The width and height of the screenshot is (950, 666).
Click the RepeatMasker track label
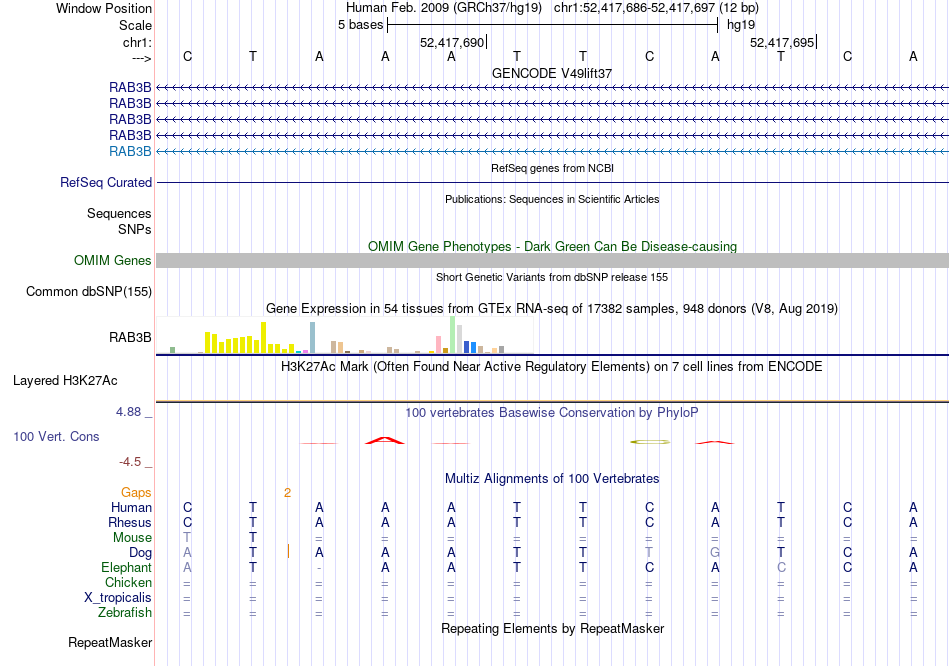coord(110,642)
